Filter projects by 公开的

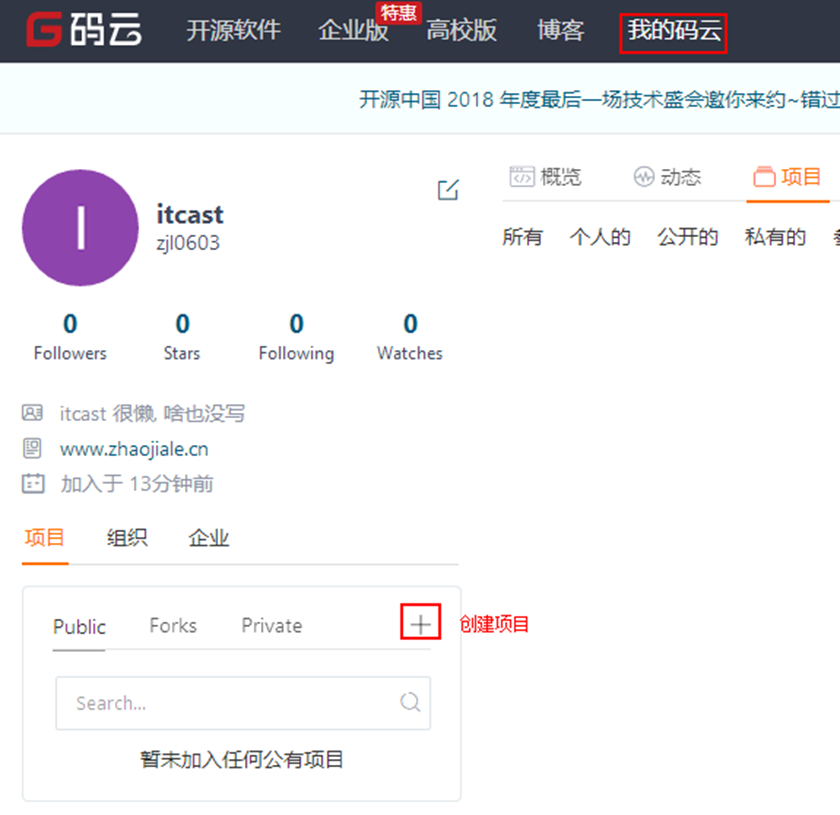pyautogui.click(x=688, y=236)
